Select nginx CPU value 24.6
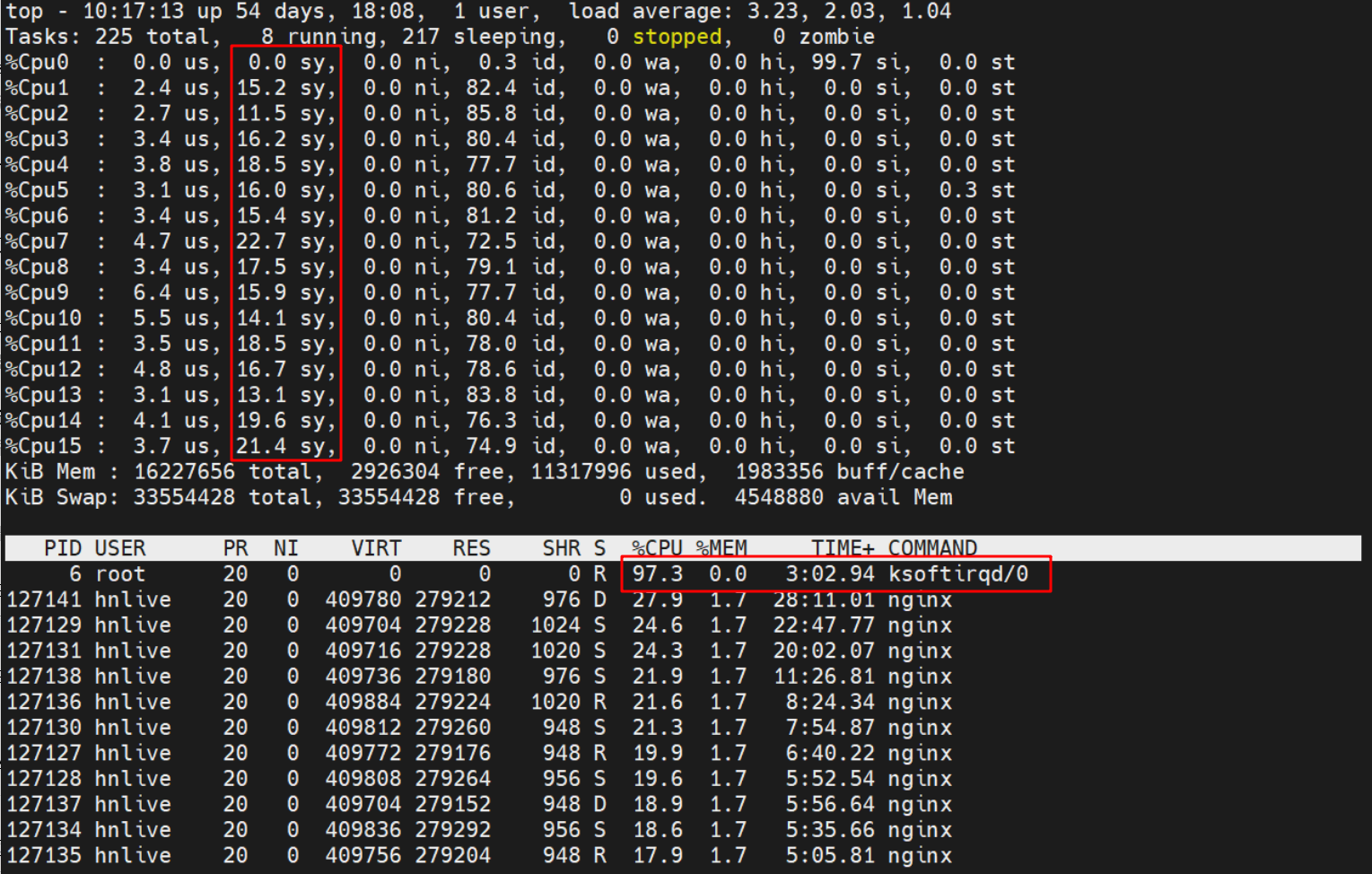This screenshot has width=1372, height=874. pos(658,625)
